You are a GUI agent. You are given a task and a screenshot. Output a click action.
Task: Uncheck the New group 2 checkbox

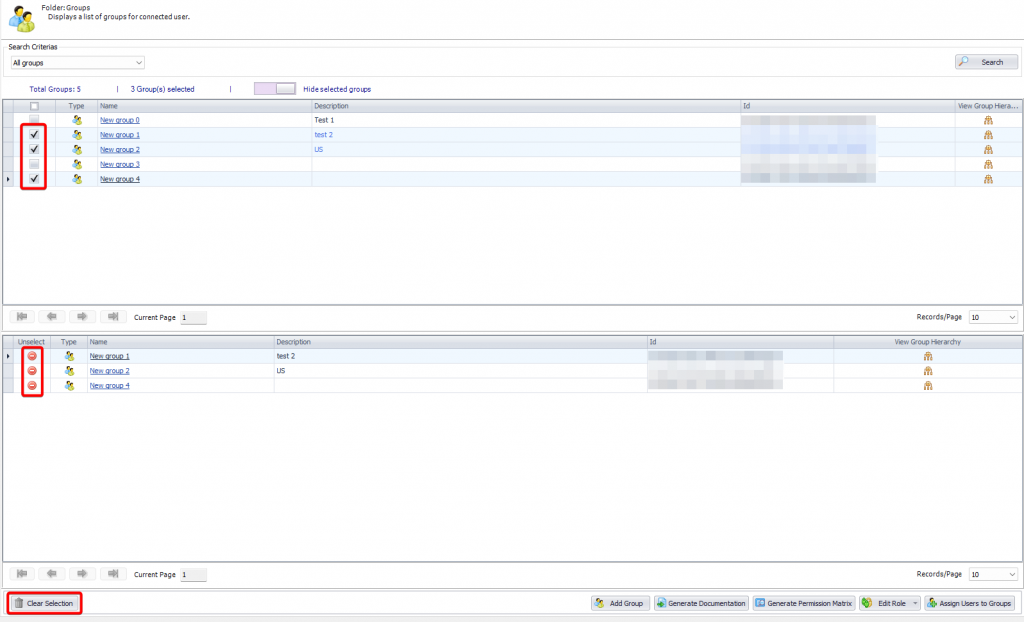coord(34,149)
